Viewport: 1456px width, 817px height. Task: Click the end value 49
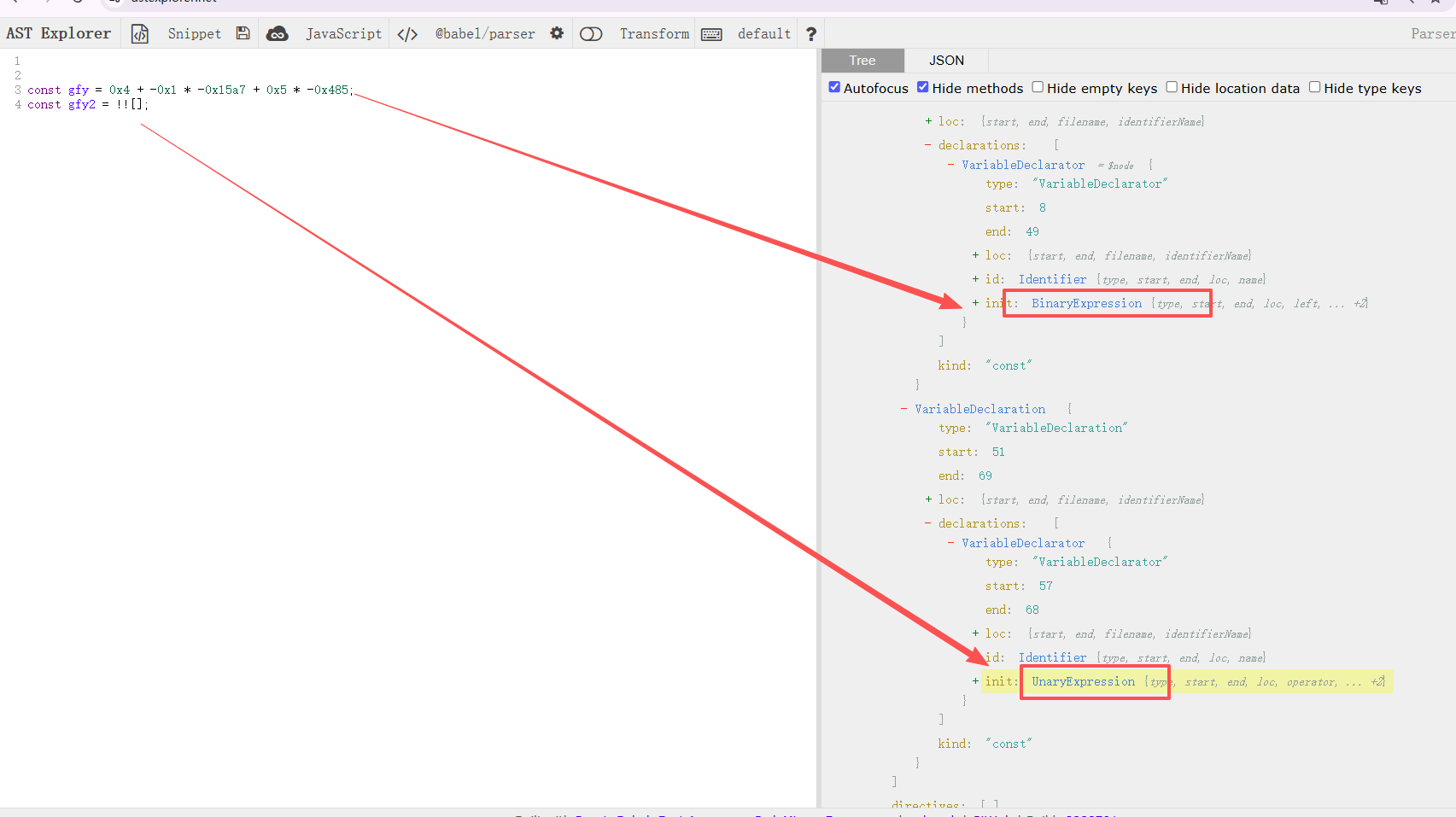1032,231
